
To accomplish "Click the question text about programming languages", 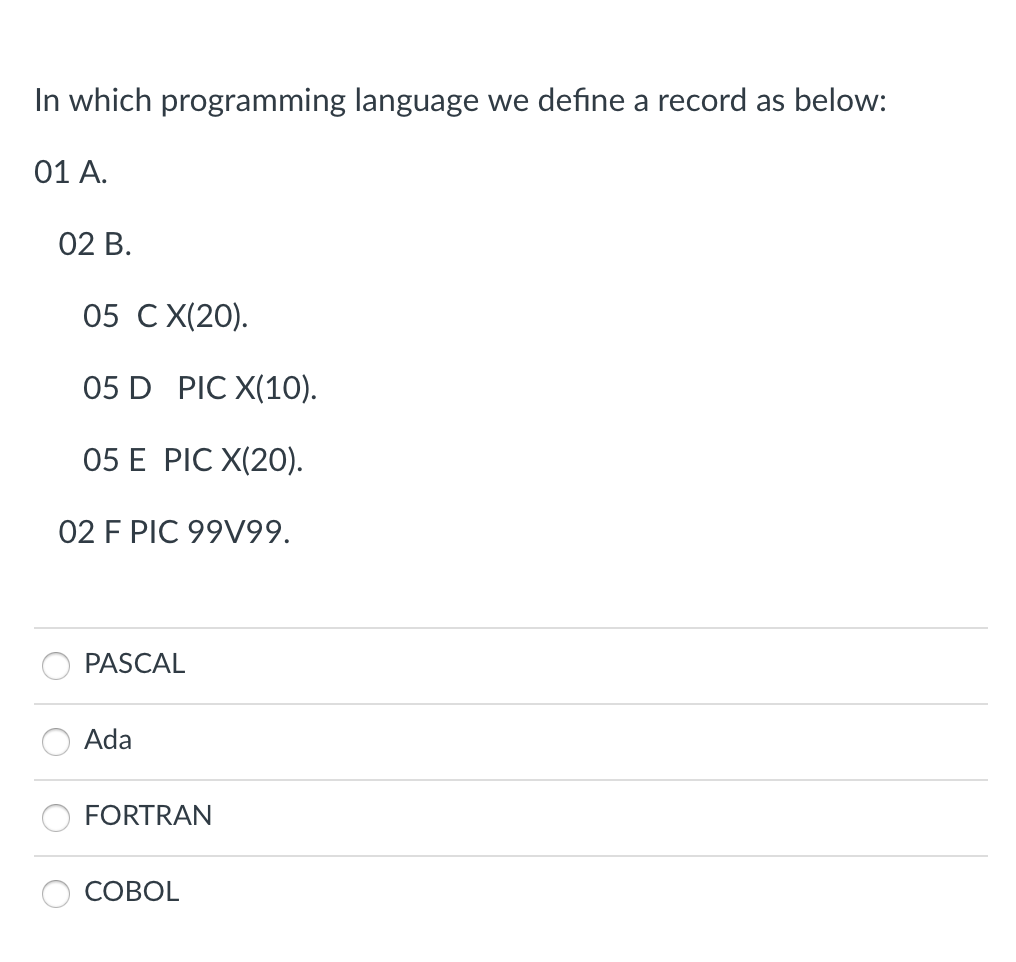I will point(459,101).
